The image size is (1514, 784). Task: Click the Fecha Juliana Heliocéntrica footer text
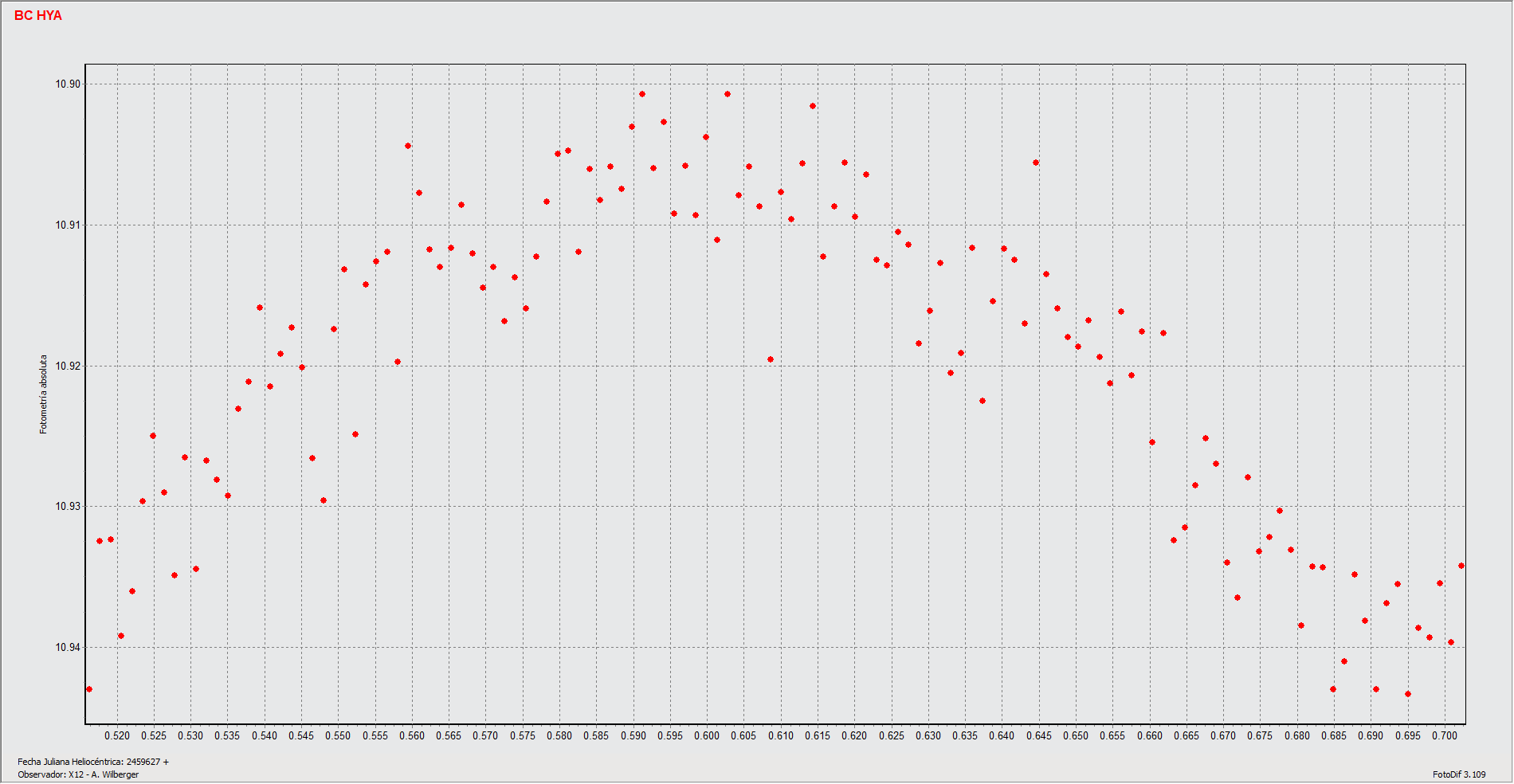click(93, 762)
